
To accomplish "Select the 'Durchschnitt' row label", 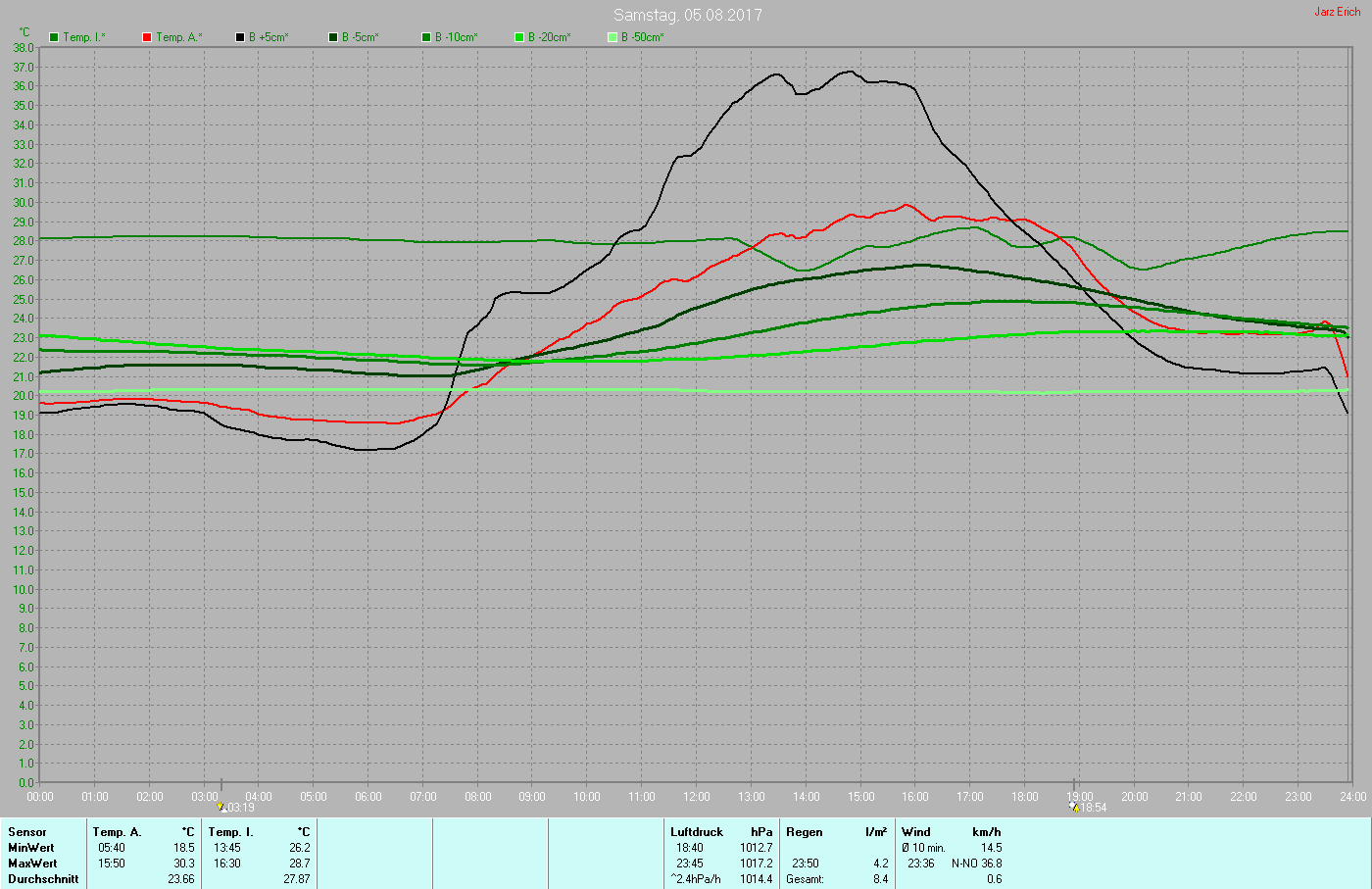I will [x=43, y=879].
